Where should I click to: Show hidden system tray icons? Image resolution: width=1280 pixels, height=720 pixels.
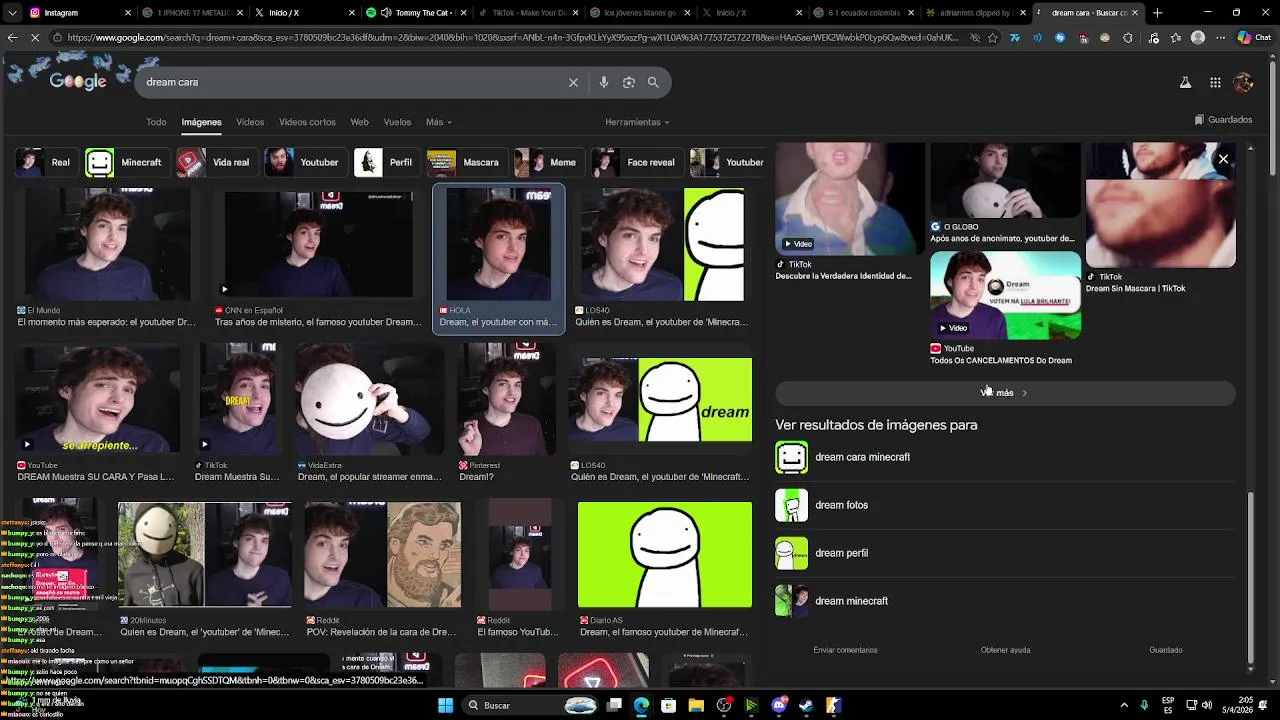1124,705
